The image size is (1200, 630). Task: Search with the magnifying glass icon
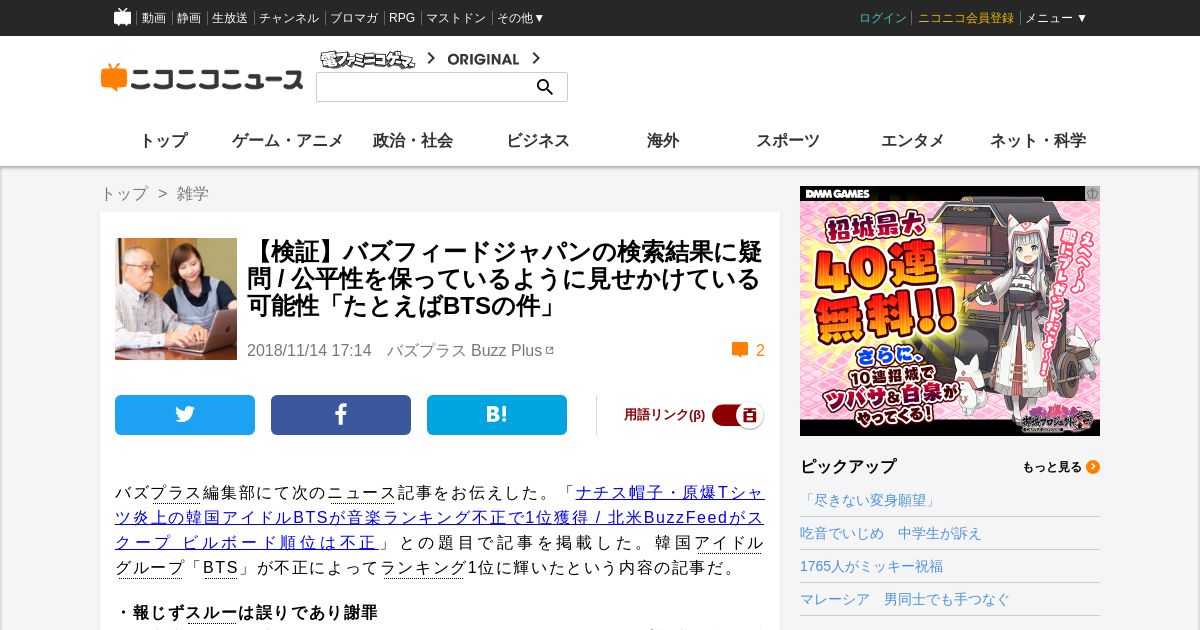pyautogui.click(x=545, y=87)
